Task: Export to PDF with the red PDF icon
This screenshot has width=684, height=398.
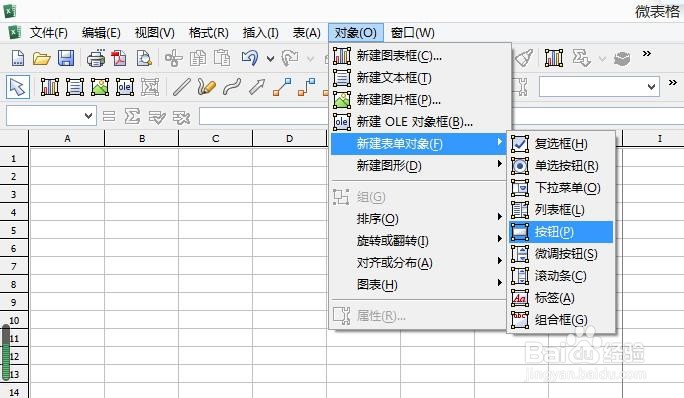Action: (x=119, y=58)
